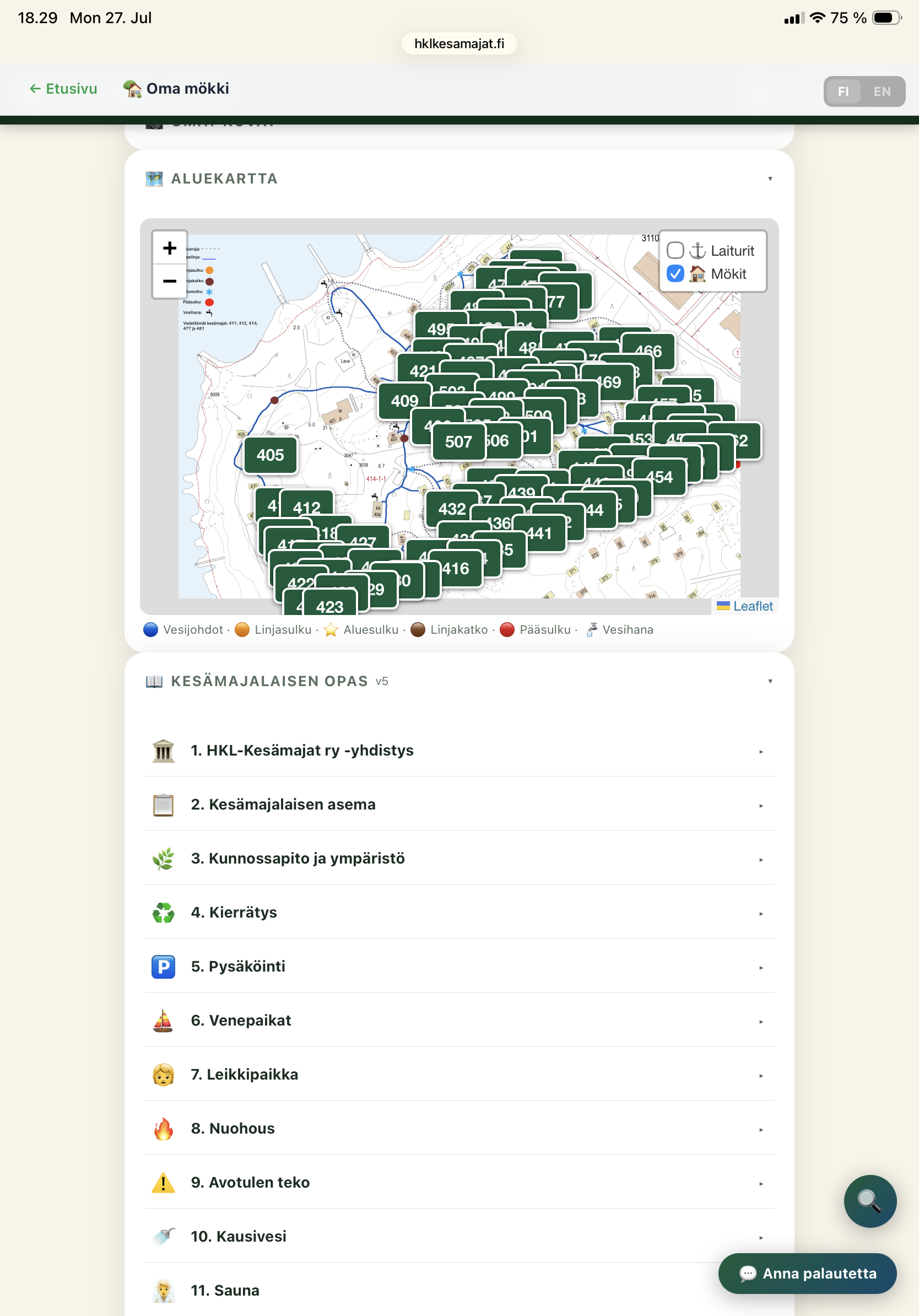Expand 3. Kunnossapito ja ympäristö arrow
919x1316 pixels.
(x=761, y=859)
